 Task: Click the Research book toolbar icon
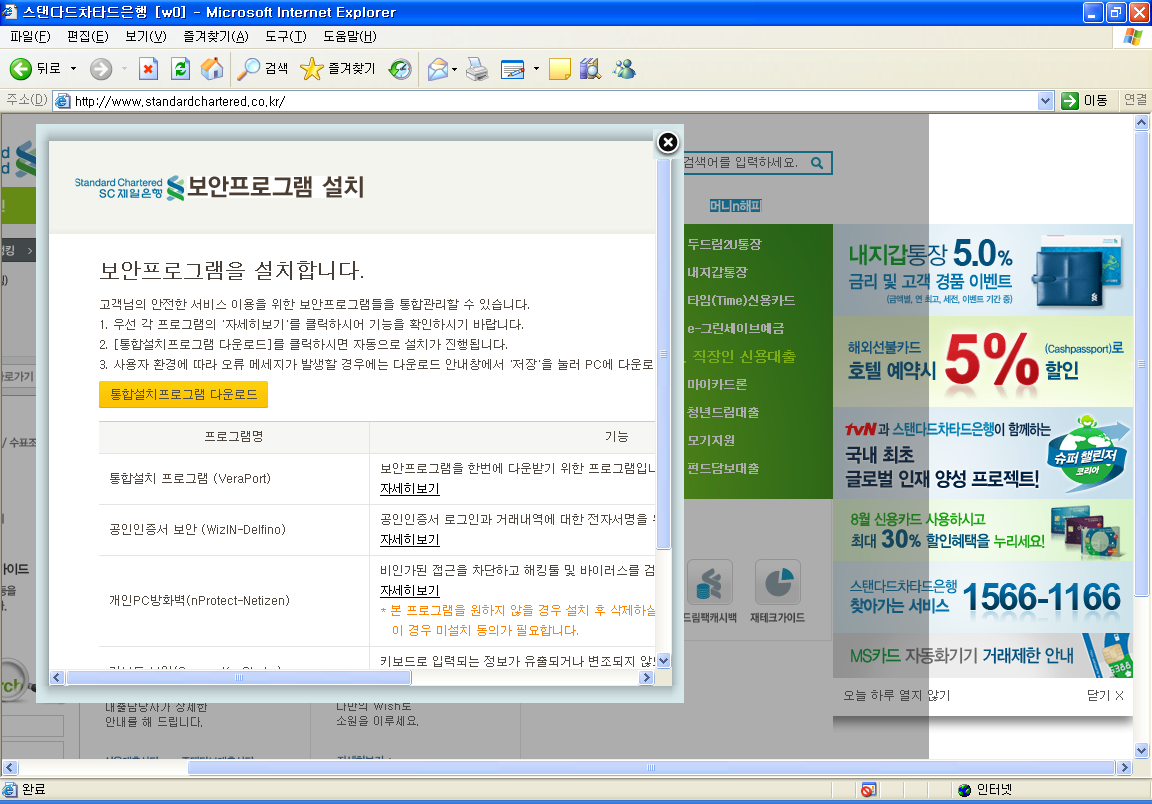click(x=591, y=69)
